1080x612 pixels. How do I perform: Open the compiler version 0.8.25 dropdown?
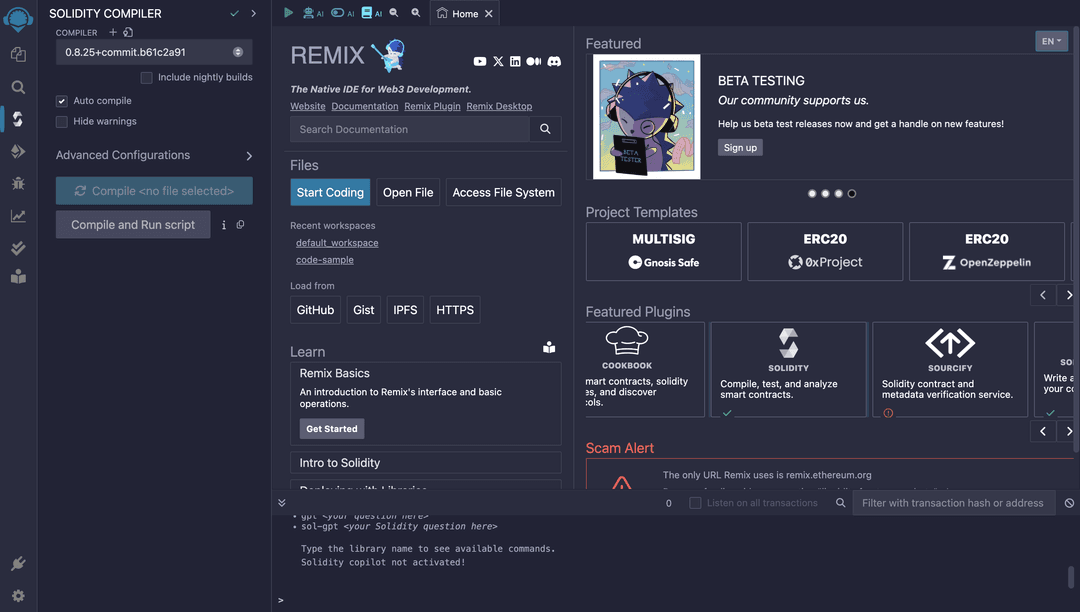click(x=154, y=52)
